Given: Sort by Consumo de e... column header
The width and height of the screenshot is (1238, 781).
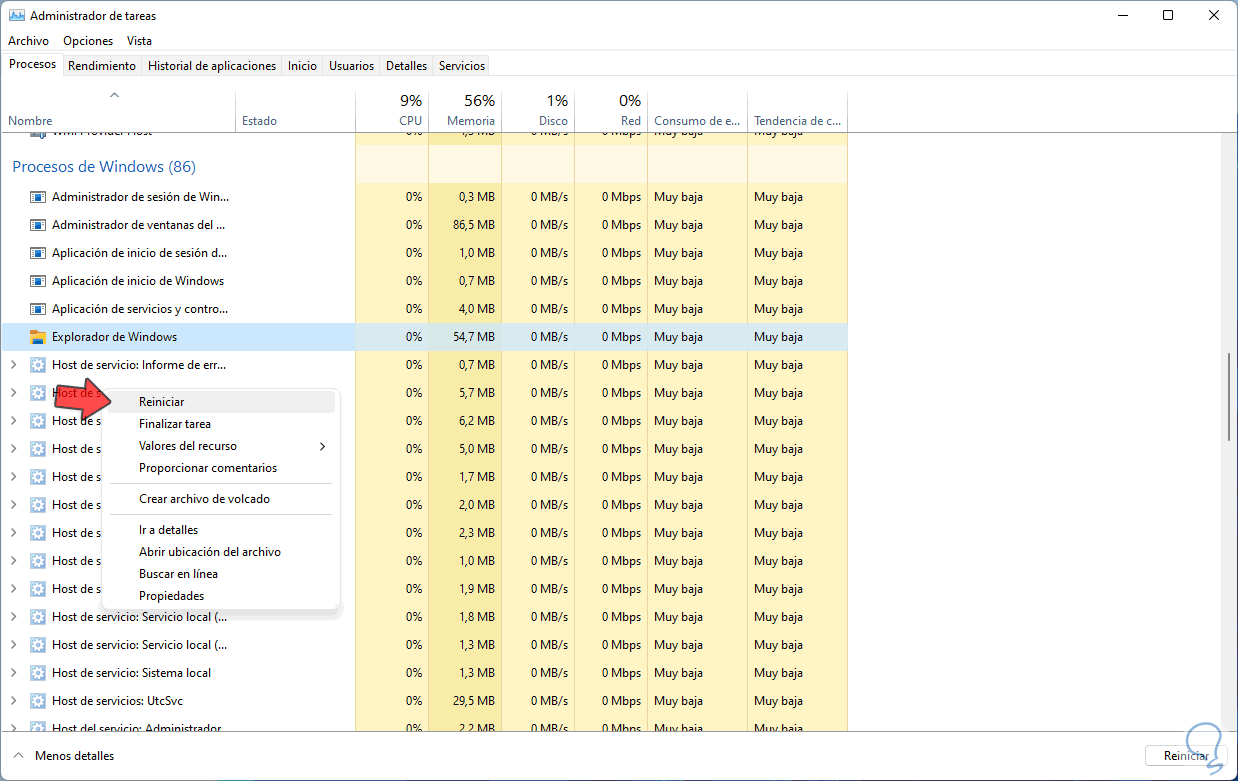Looking at the screenshot, I should tap(698, 111).
